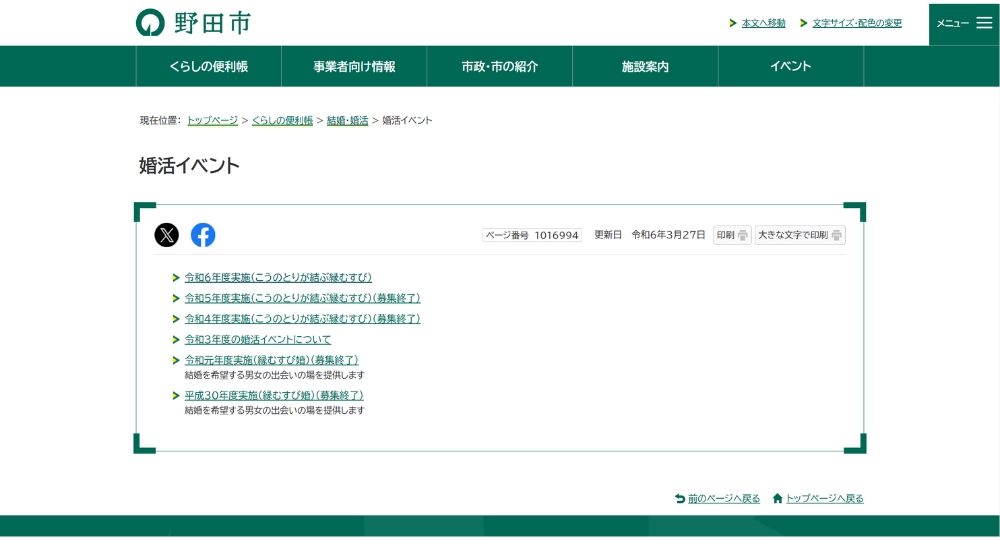The image size is (1000, 540).
Task: Open the イベント navigation tab
Action: click(x=790, y=66)
